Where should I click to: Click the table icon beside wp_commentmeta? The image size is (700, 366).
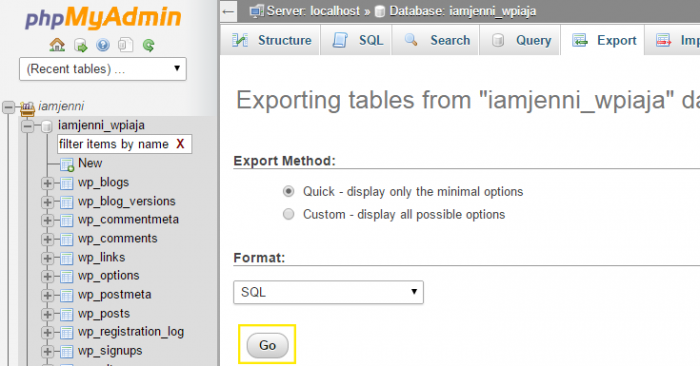(x=67, y=220)
